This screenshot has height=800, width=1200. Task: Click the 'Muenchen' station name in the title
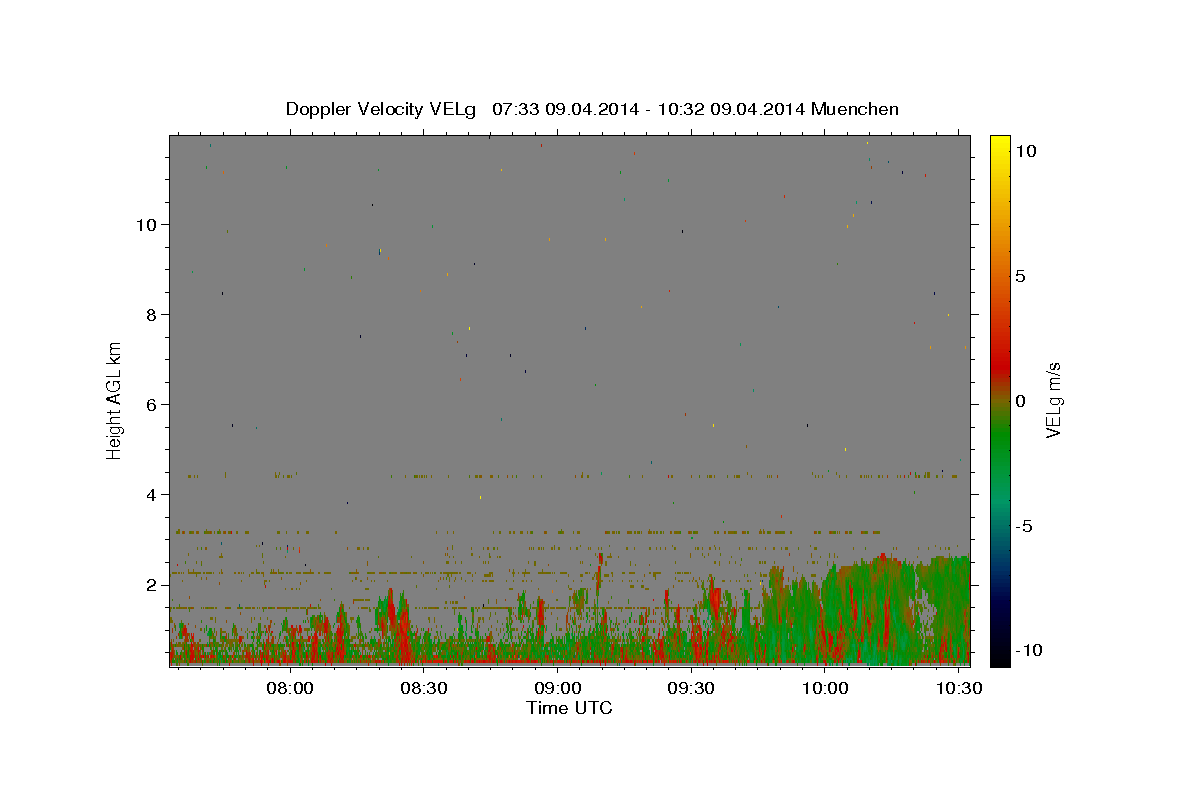(x=855, y=109)
